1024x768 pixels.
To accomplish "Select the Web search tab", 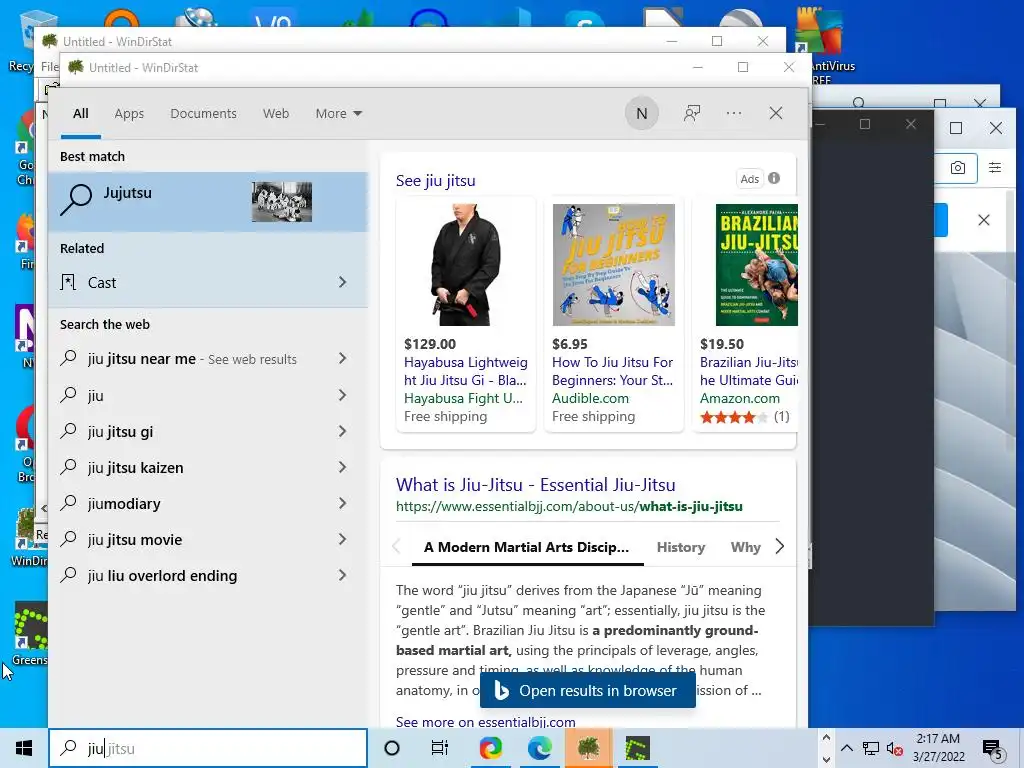I will pyautogui.click(x=276, y=114).
